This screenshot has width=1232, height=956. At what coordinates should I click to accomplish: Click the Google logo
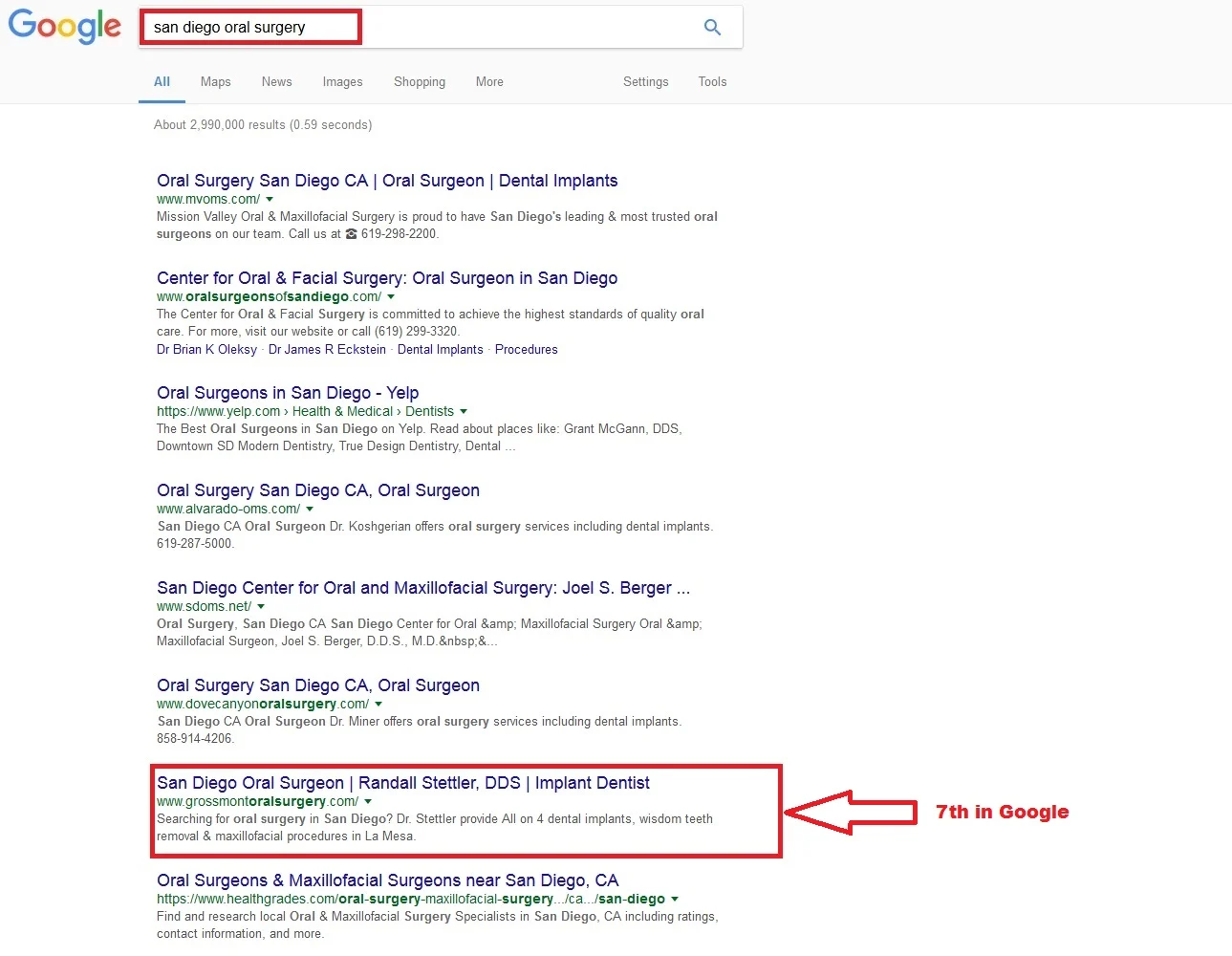pos(65,26)
